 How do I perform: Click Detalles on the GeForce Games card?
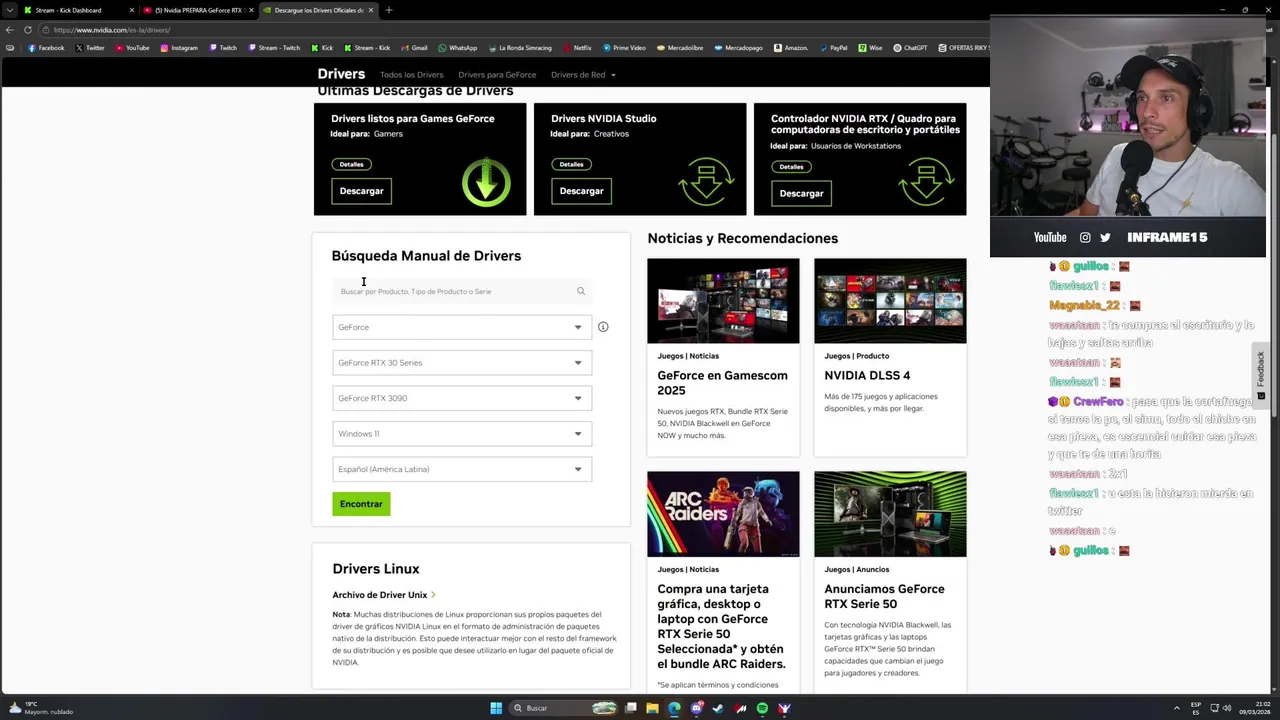click(351, 164)
